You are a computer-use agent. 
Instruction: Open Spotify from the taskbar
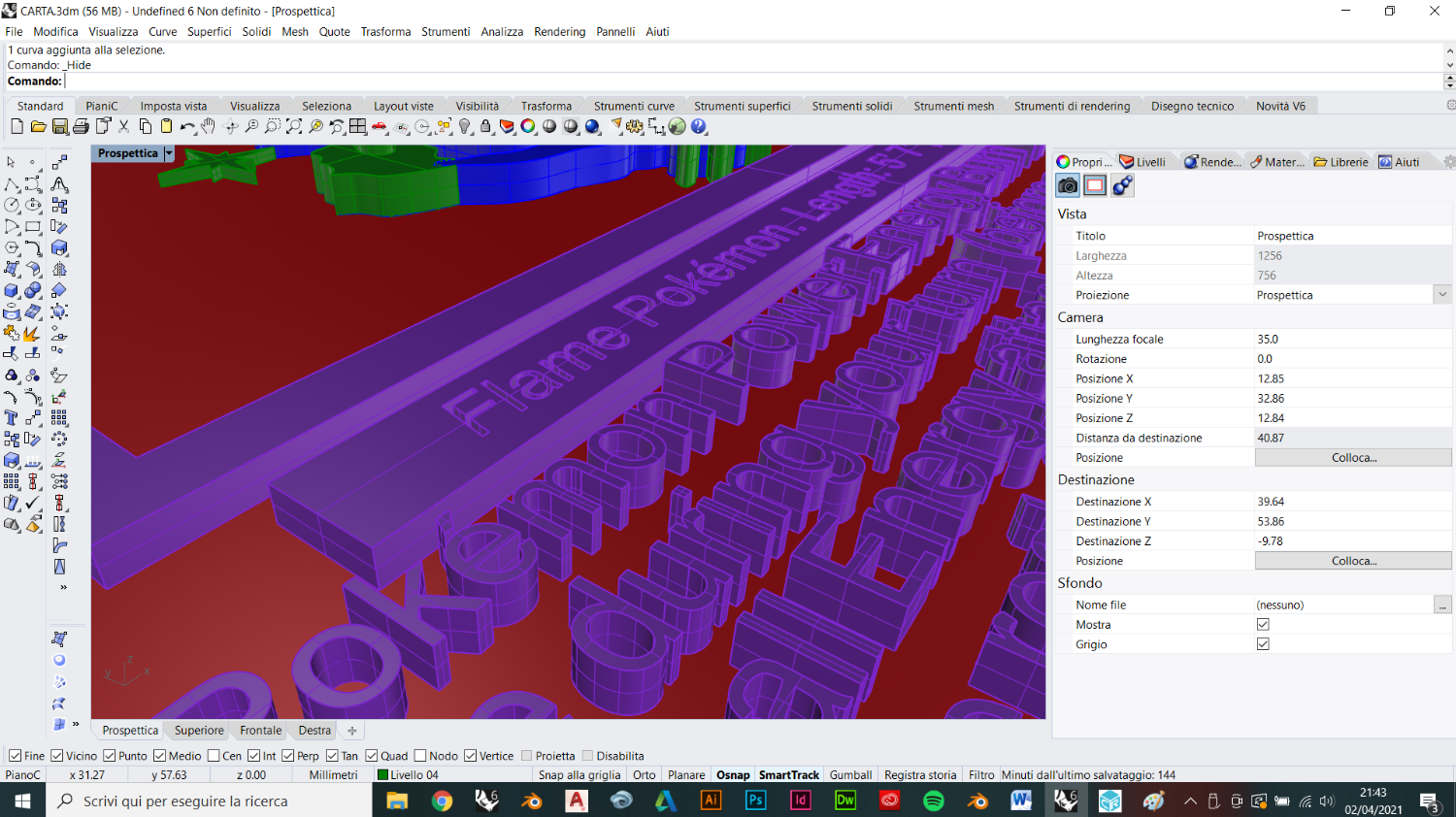tap(933, 801)
